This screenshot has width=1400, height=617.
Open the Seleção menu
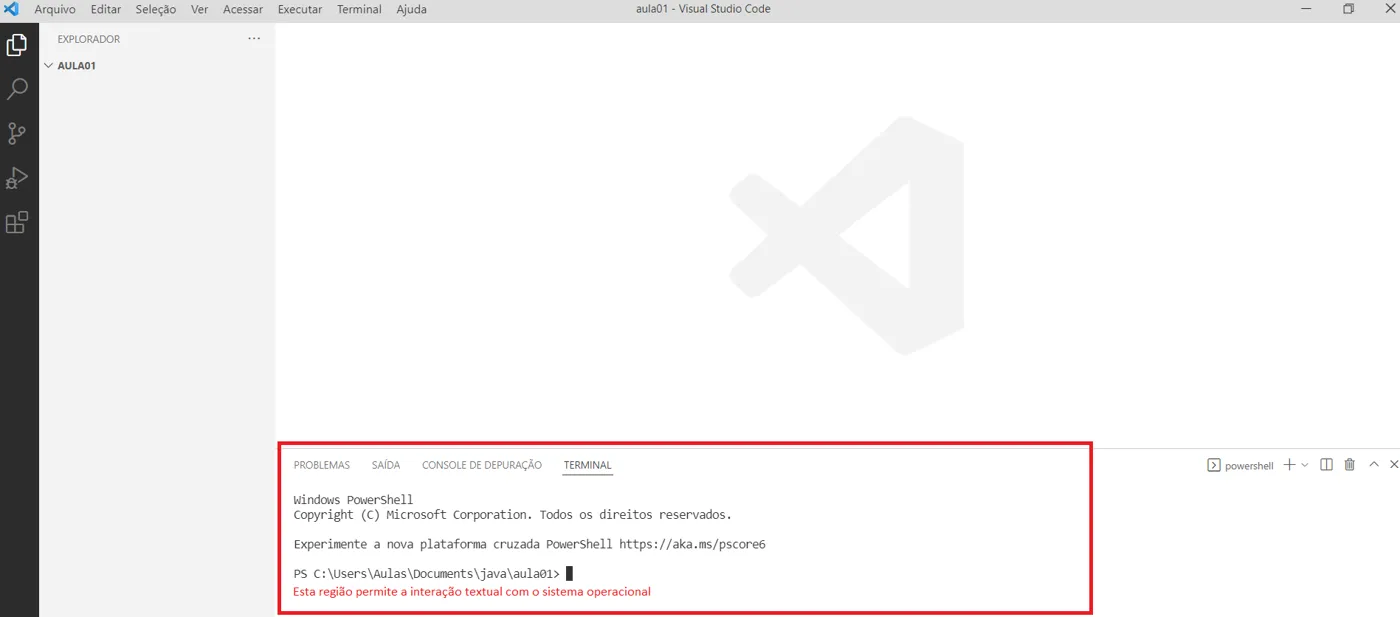click(156, 9)
